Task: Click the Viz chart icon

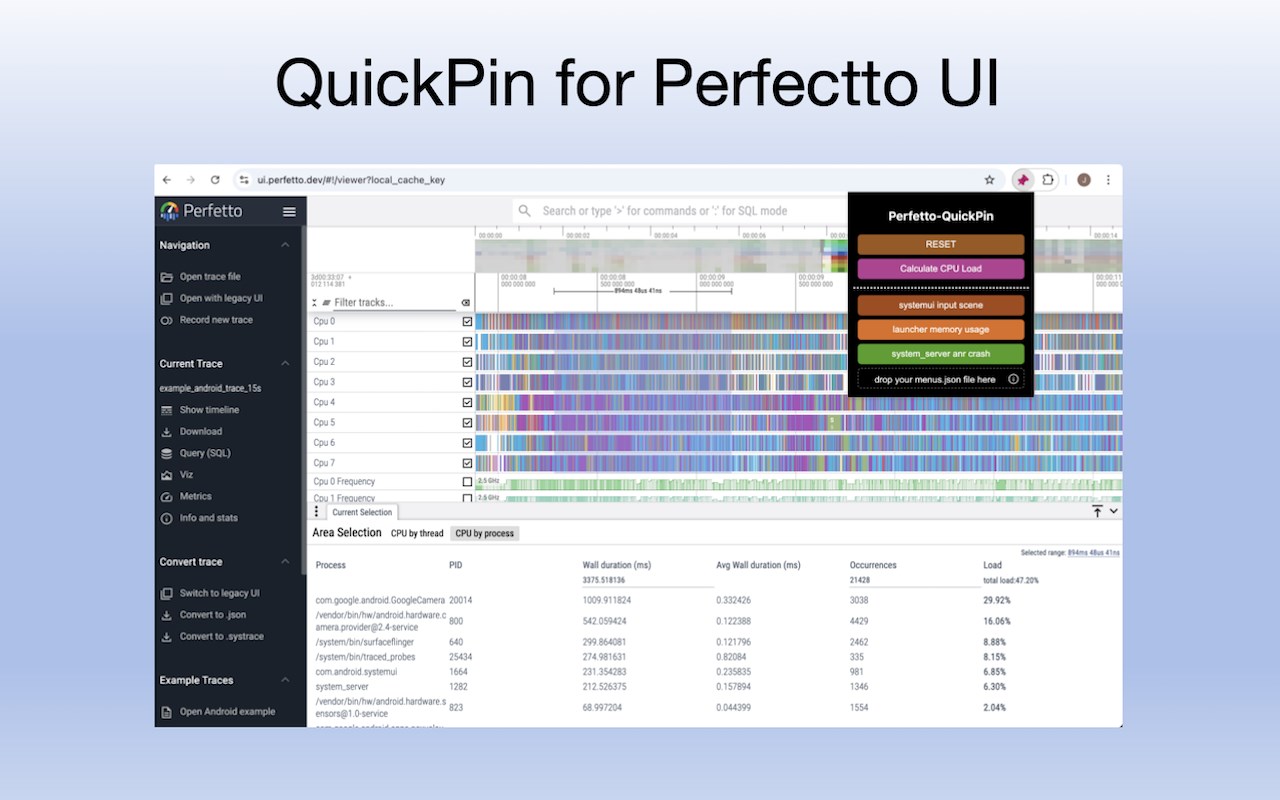Action: point(167,475)
